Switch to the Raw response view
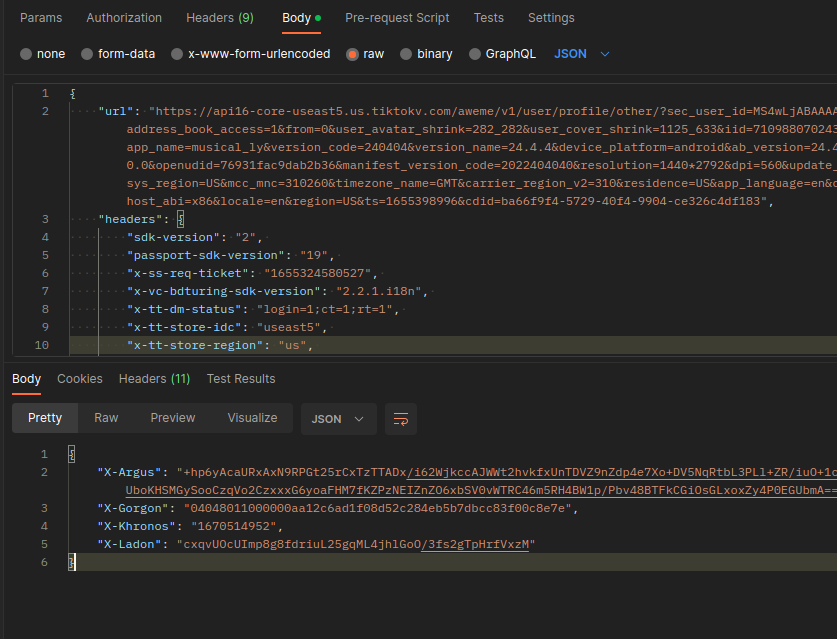 [x=106, y=418]
